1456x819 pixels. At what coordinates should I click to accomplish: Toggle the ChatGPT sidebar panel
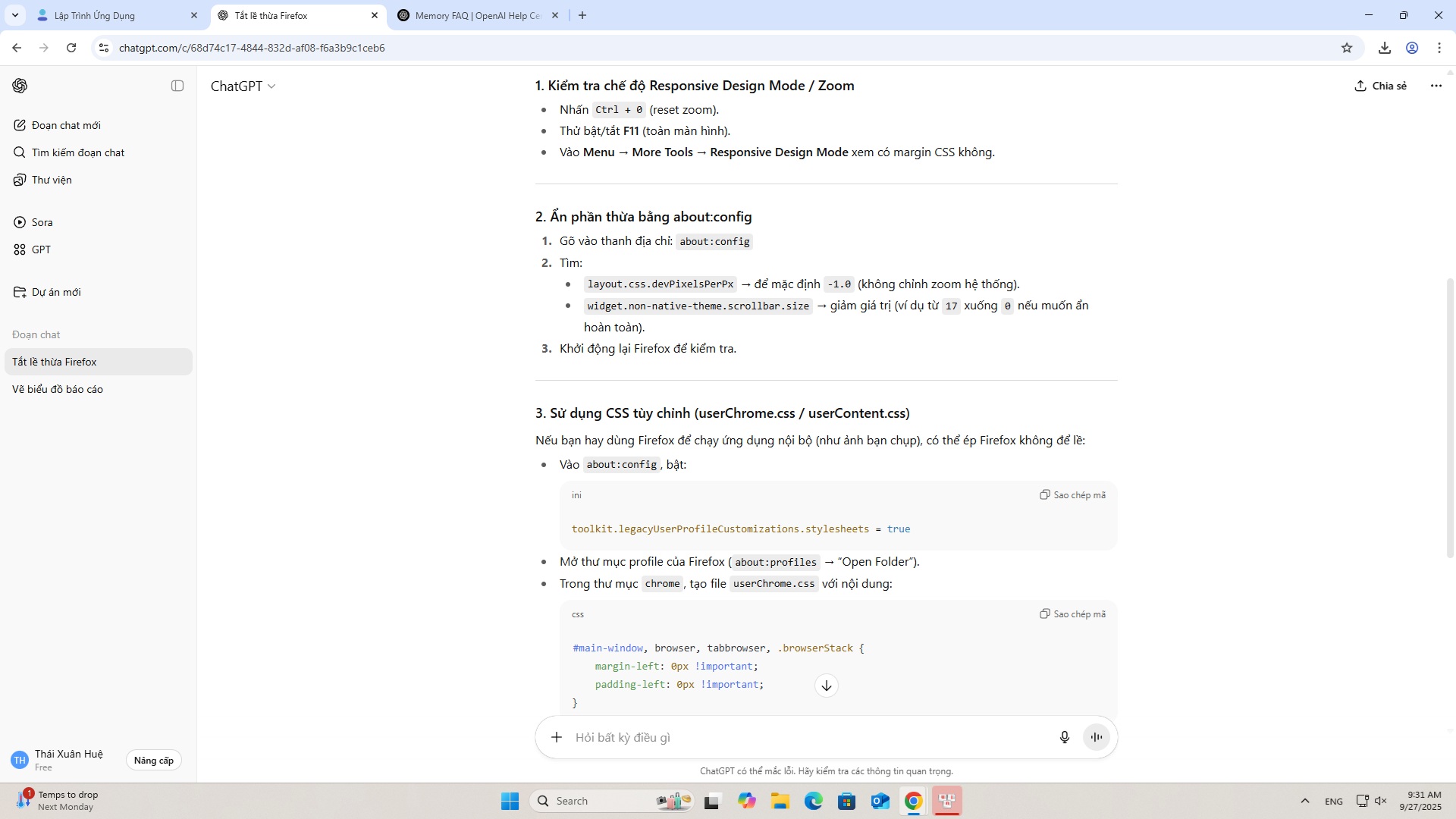click(177, 86)
